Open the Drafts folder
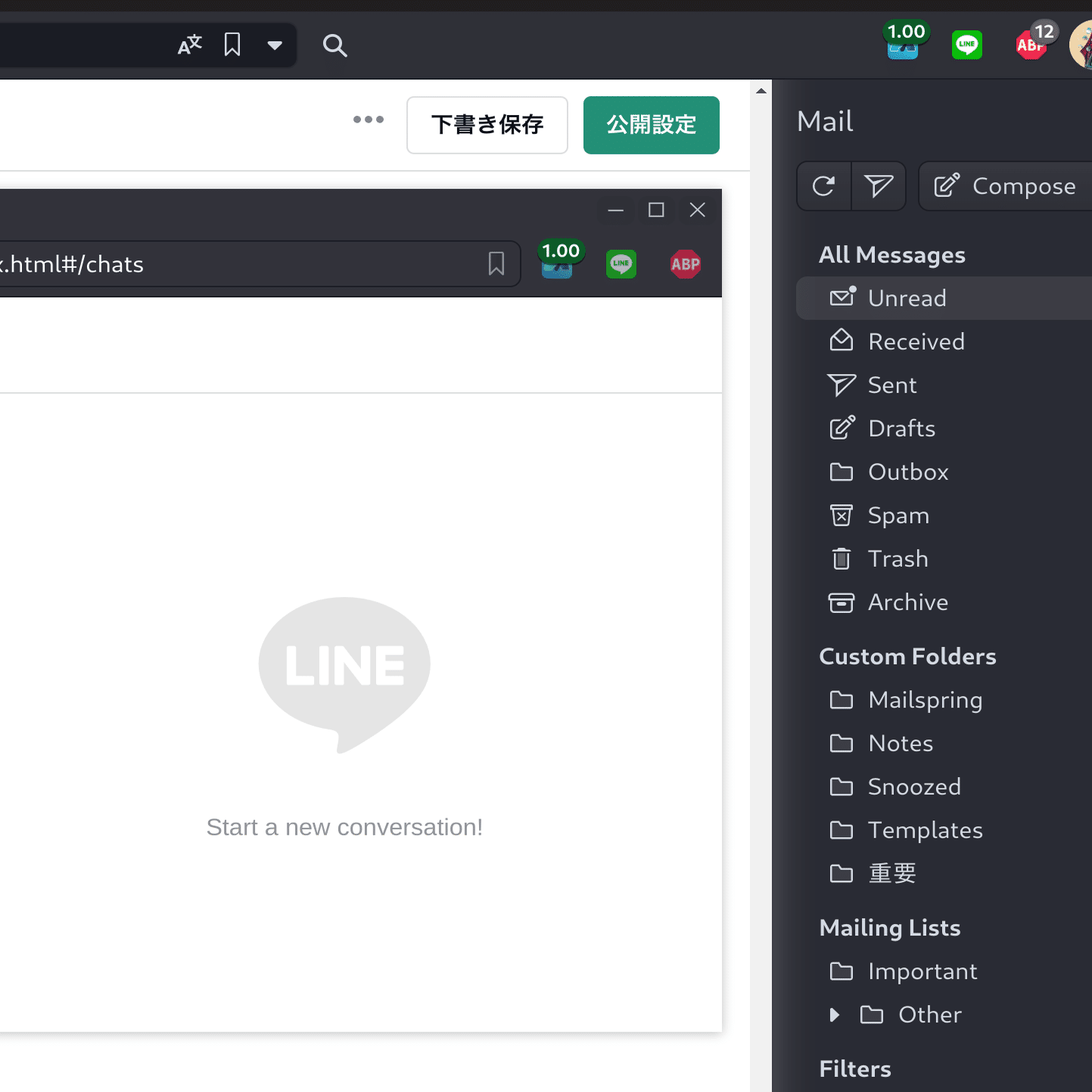 [944, 428]
